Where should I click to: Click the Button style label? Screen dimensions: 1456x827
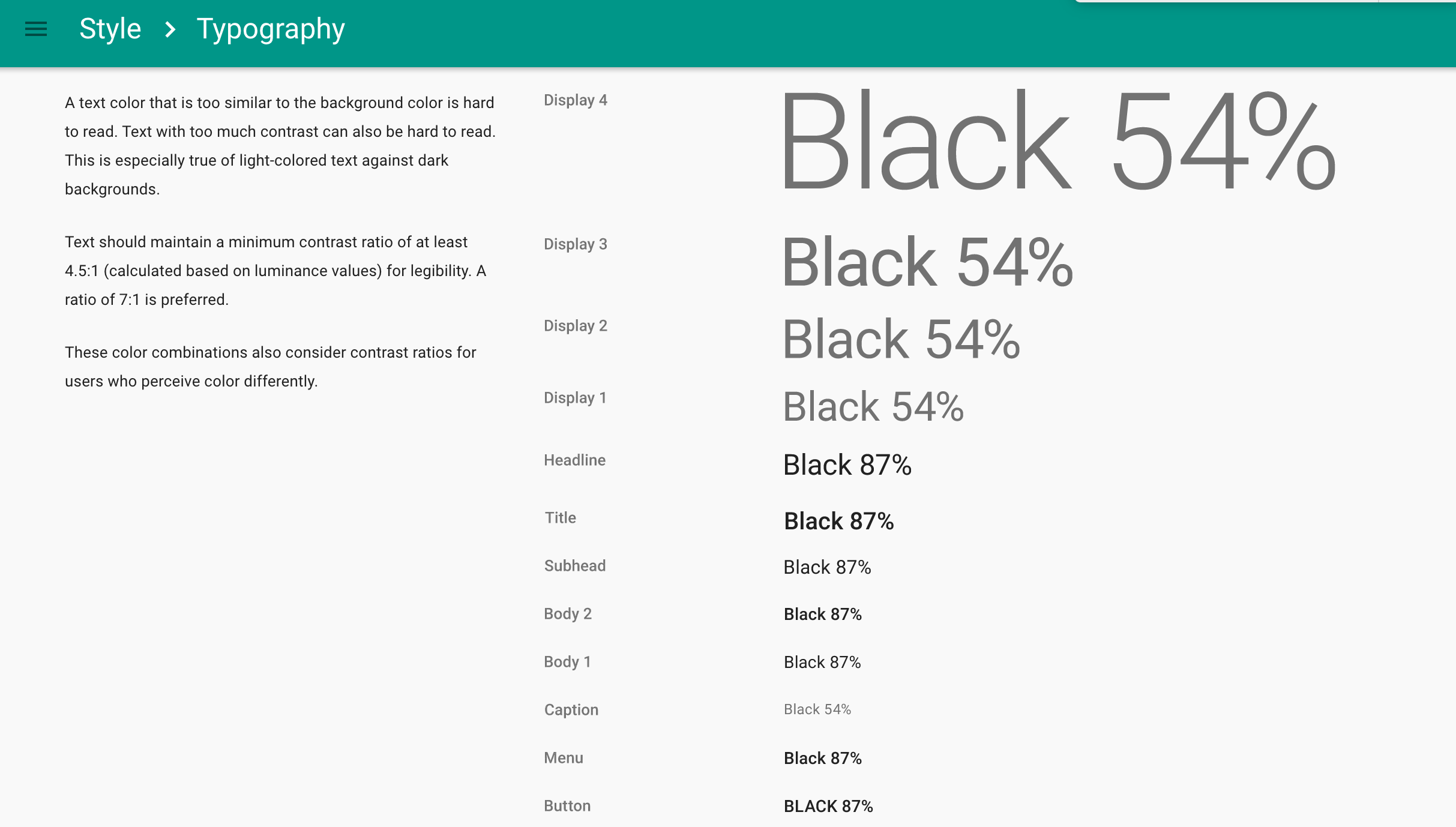tap(567, 806)
